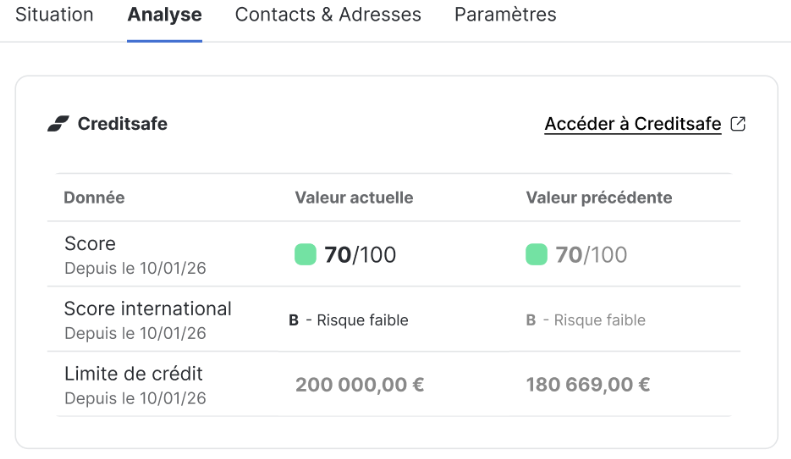Screen dimensions: 791x459
Task: Click the Limite de crédit row label
Action: point(133,374)
